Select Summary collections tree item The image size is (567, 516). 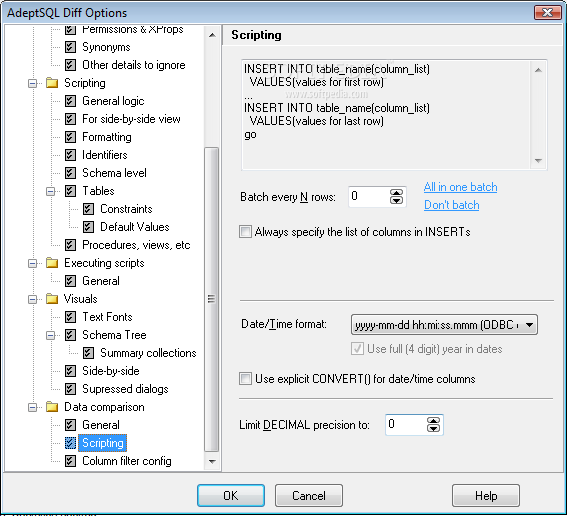(148, 353)
